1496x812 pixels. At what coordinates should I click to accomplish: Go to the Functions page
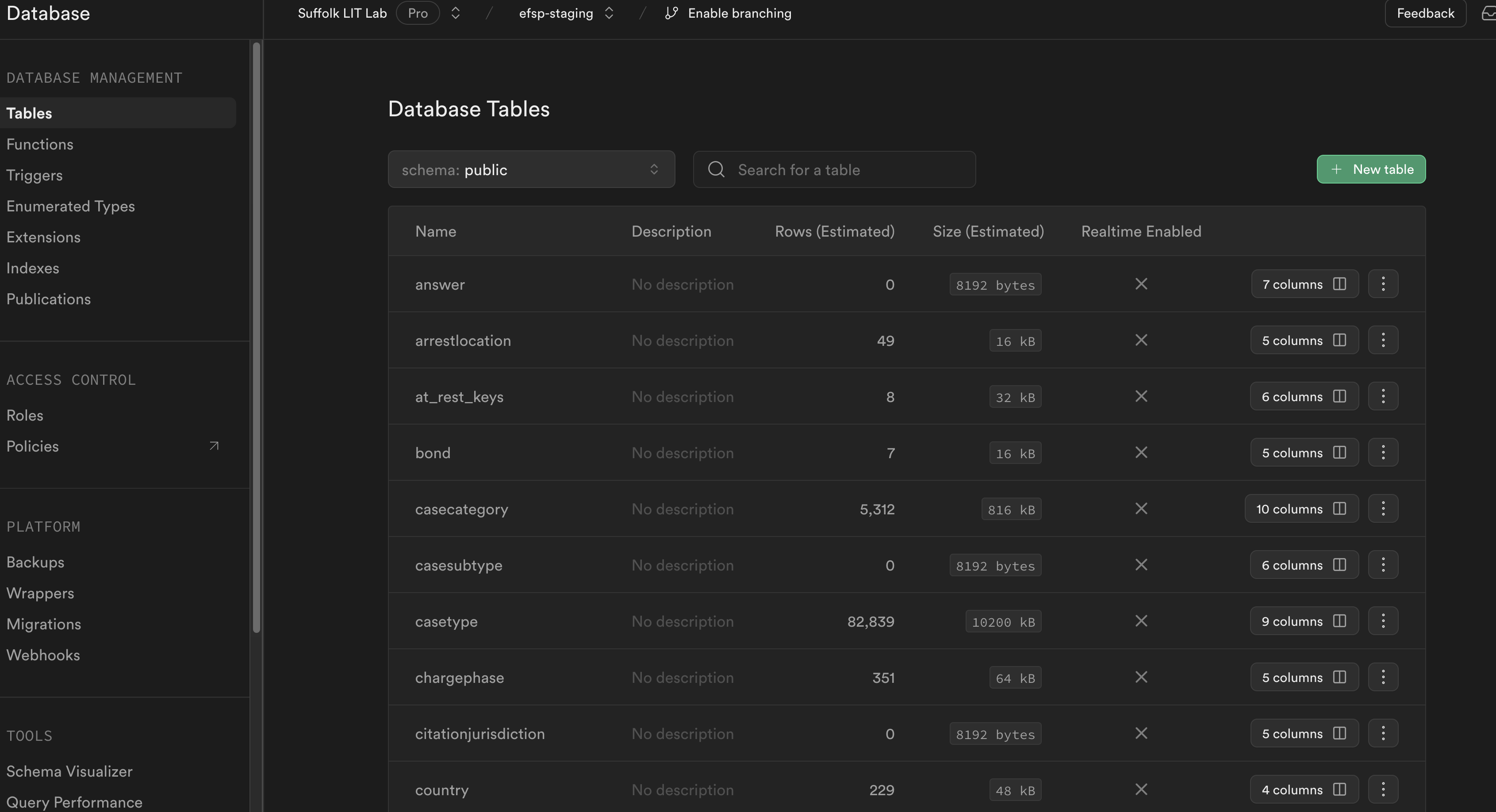[x=39, y=144]
